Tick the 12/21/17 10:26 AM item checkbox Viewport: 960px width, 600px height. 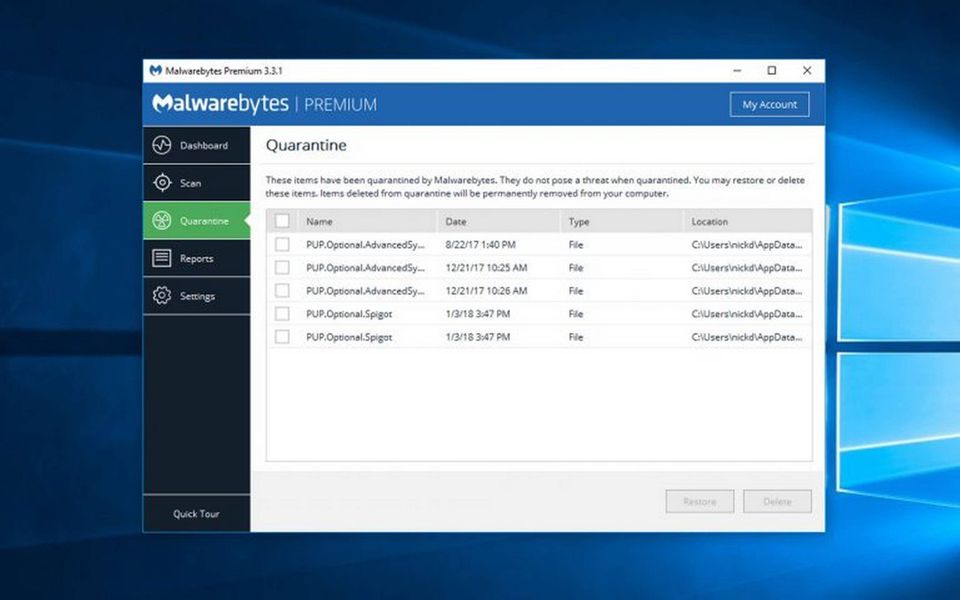pos(282,290)
